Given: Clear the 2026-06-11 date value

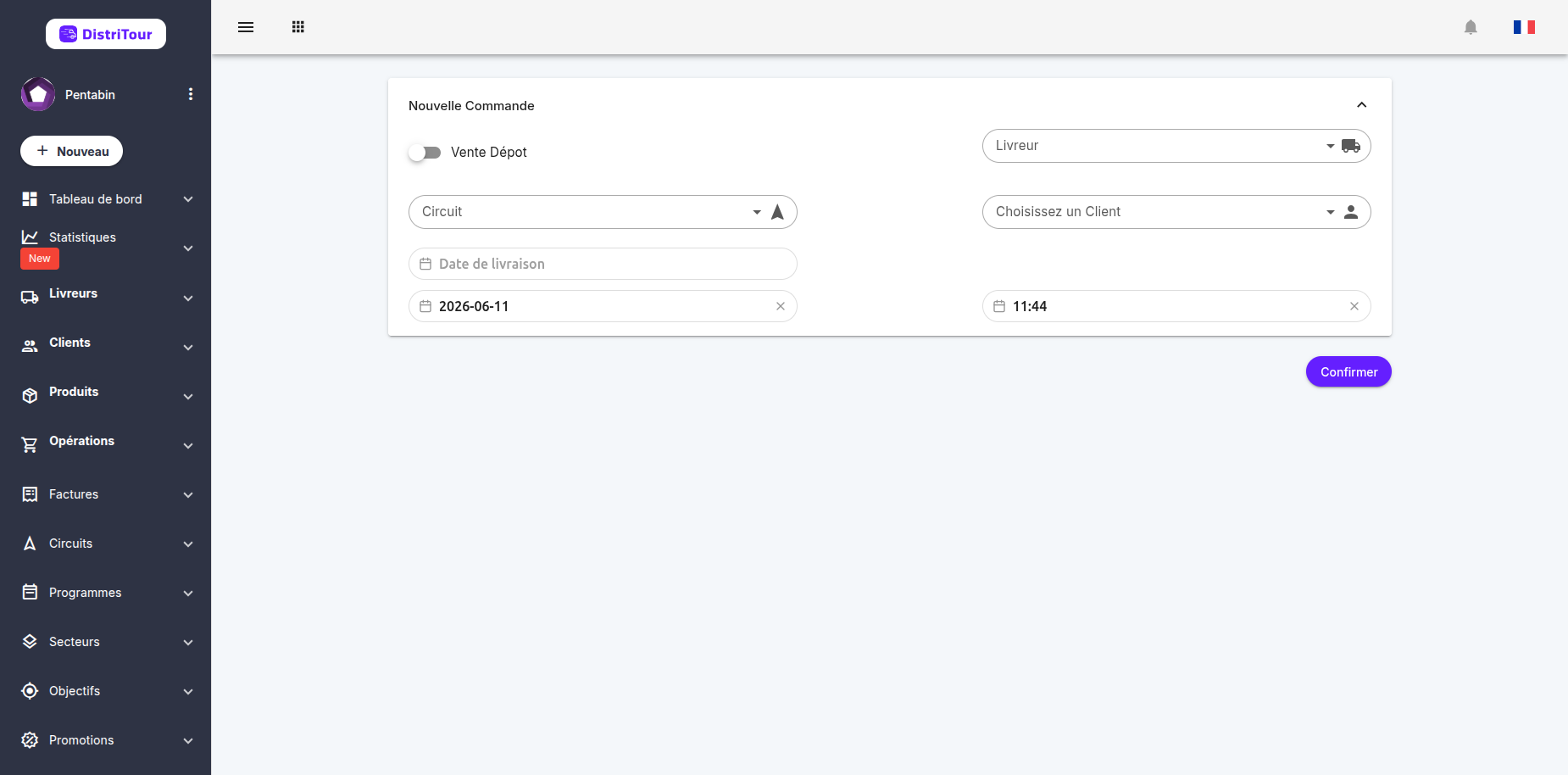Looking at the screenshot, I should [x=781, y=306].
